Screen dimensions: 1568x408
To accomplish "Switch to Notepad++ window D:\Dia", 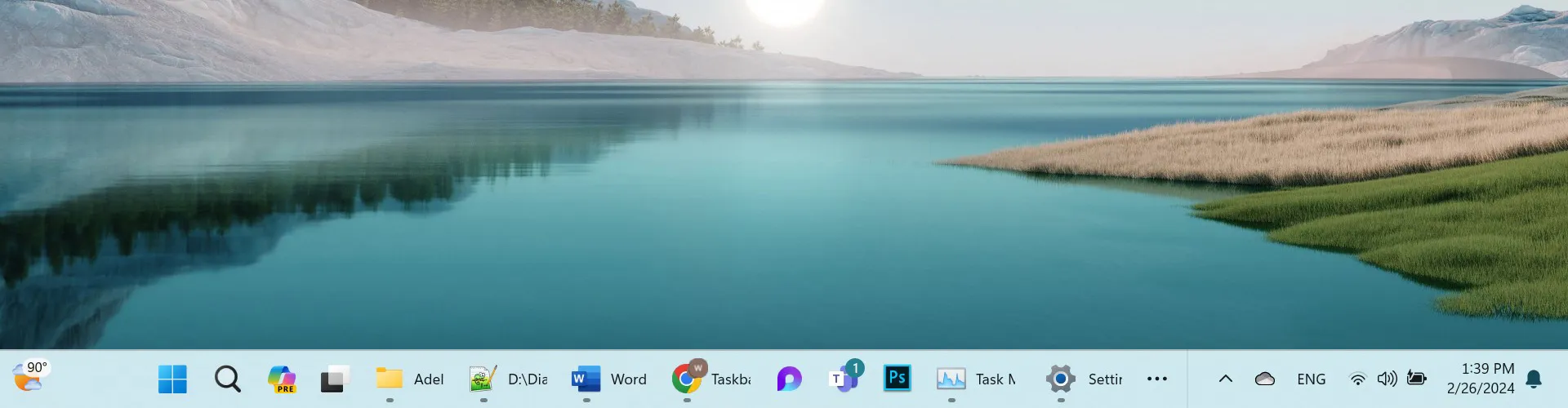I will pos(508,379).
